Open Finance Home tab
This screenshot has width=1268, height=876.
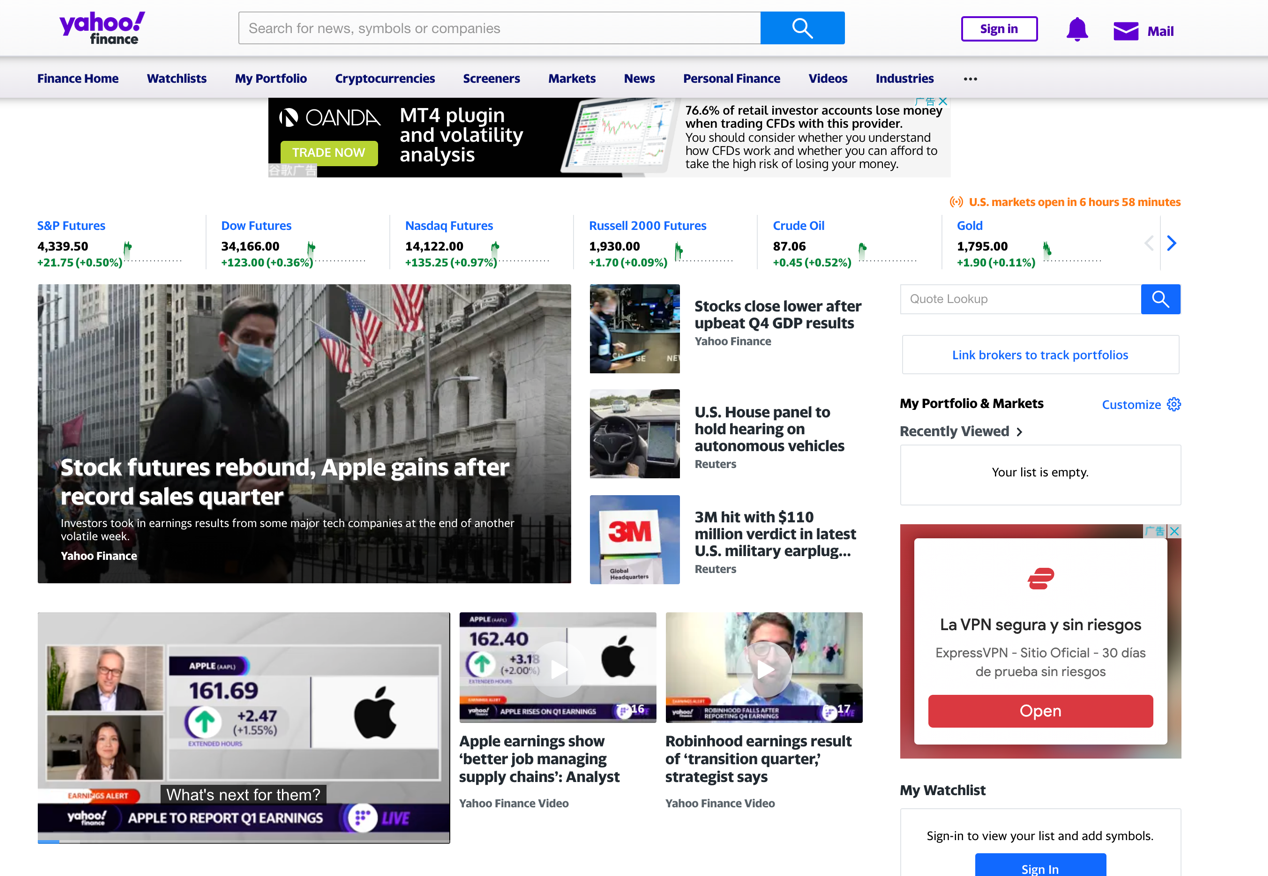(78, 78)
